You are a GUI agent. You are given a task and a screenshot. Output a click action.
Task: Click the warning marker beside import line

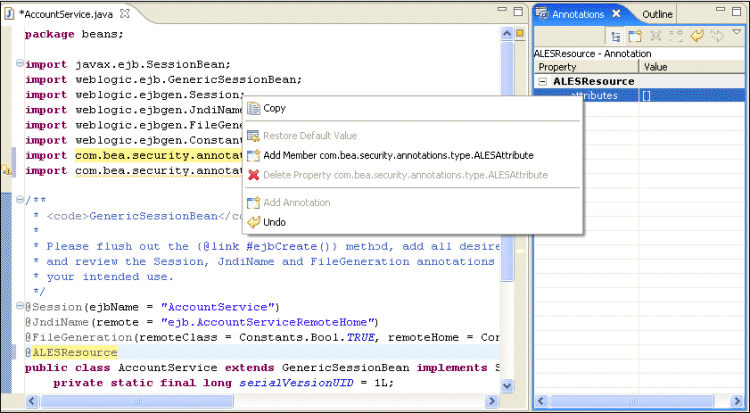6,169
